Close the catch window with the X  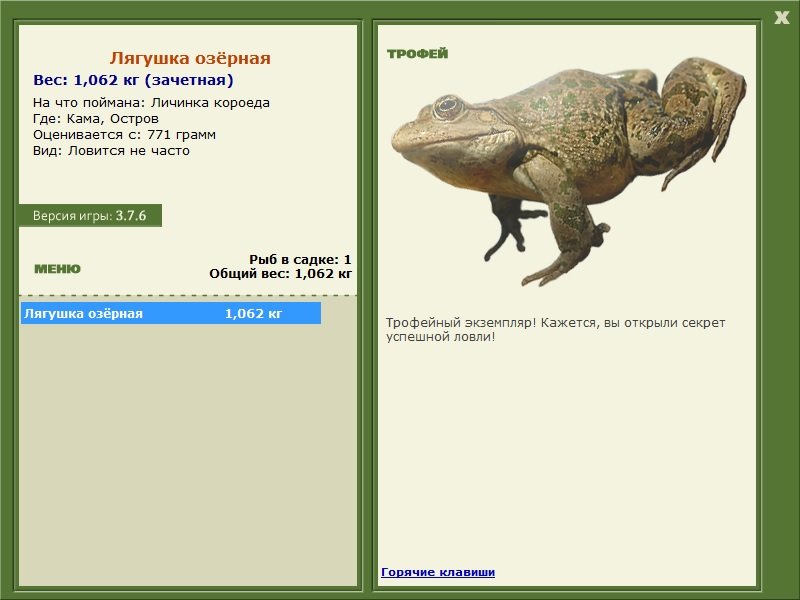(x=782, y=18)
